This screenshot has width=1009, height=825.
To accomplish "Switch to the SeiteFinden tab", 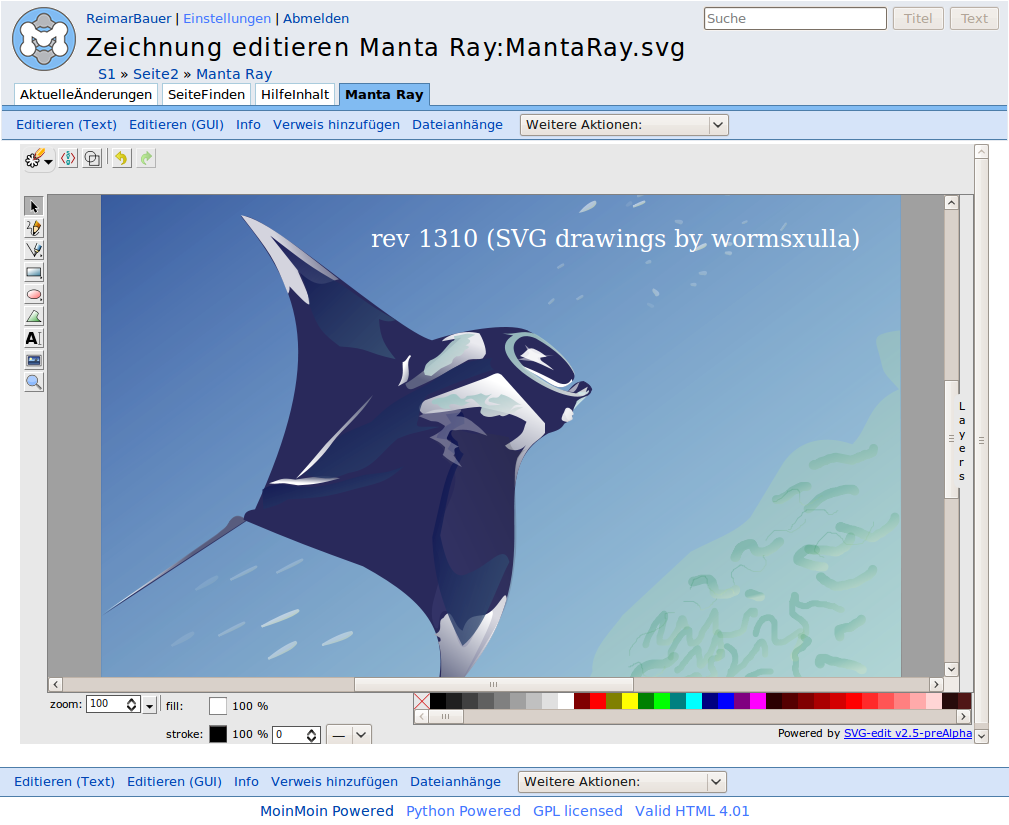I will pyautogui.click(x=206, y=95).
